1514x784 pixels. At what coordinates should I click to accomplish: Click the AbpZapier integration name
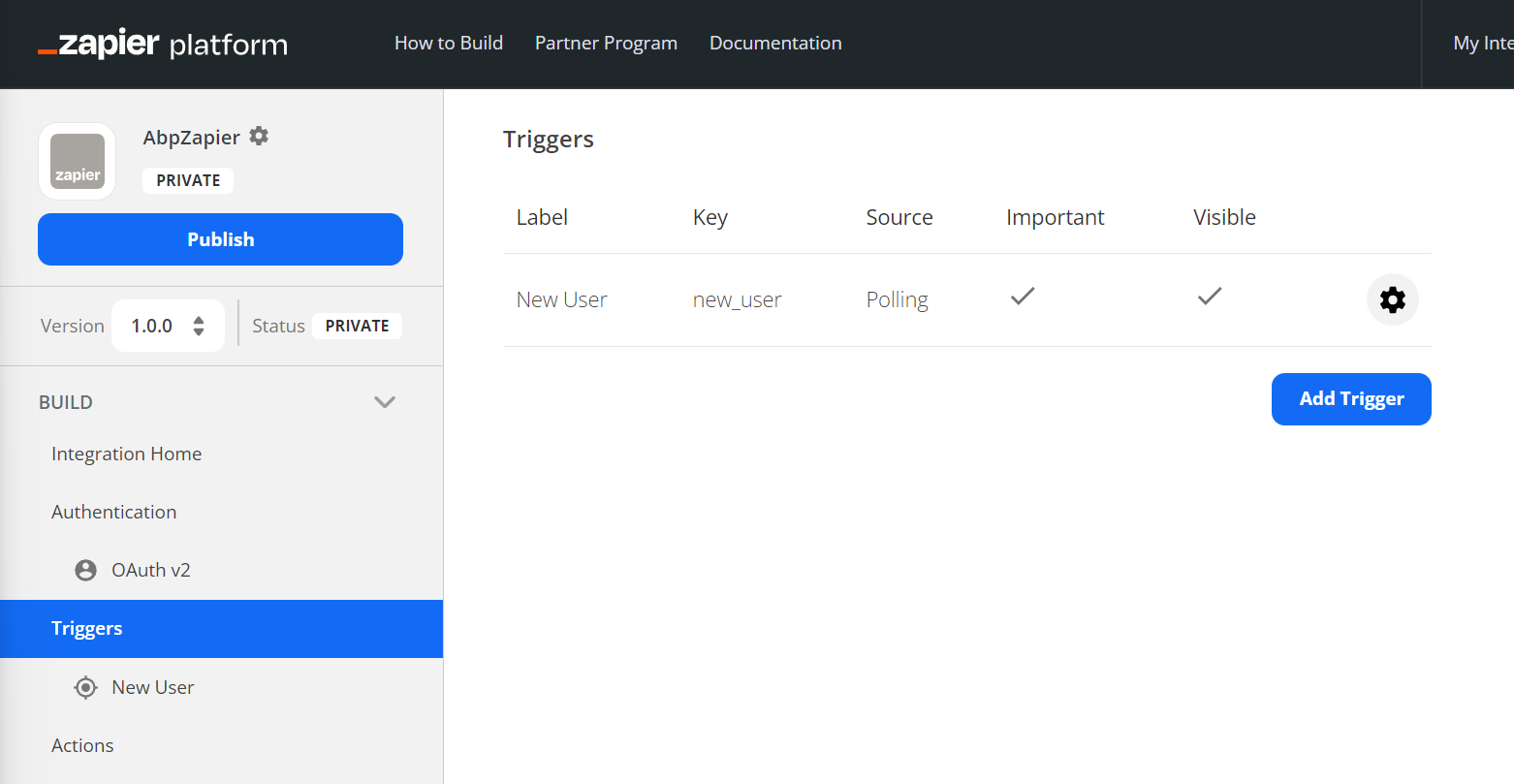point(192,138)
